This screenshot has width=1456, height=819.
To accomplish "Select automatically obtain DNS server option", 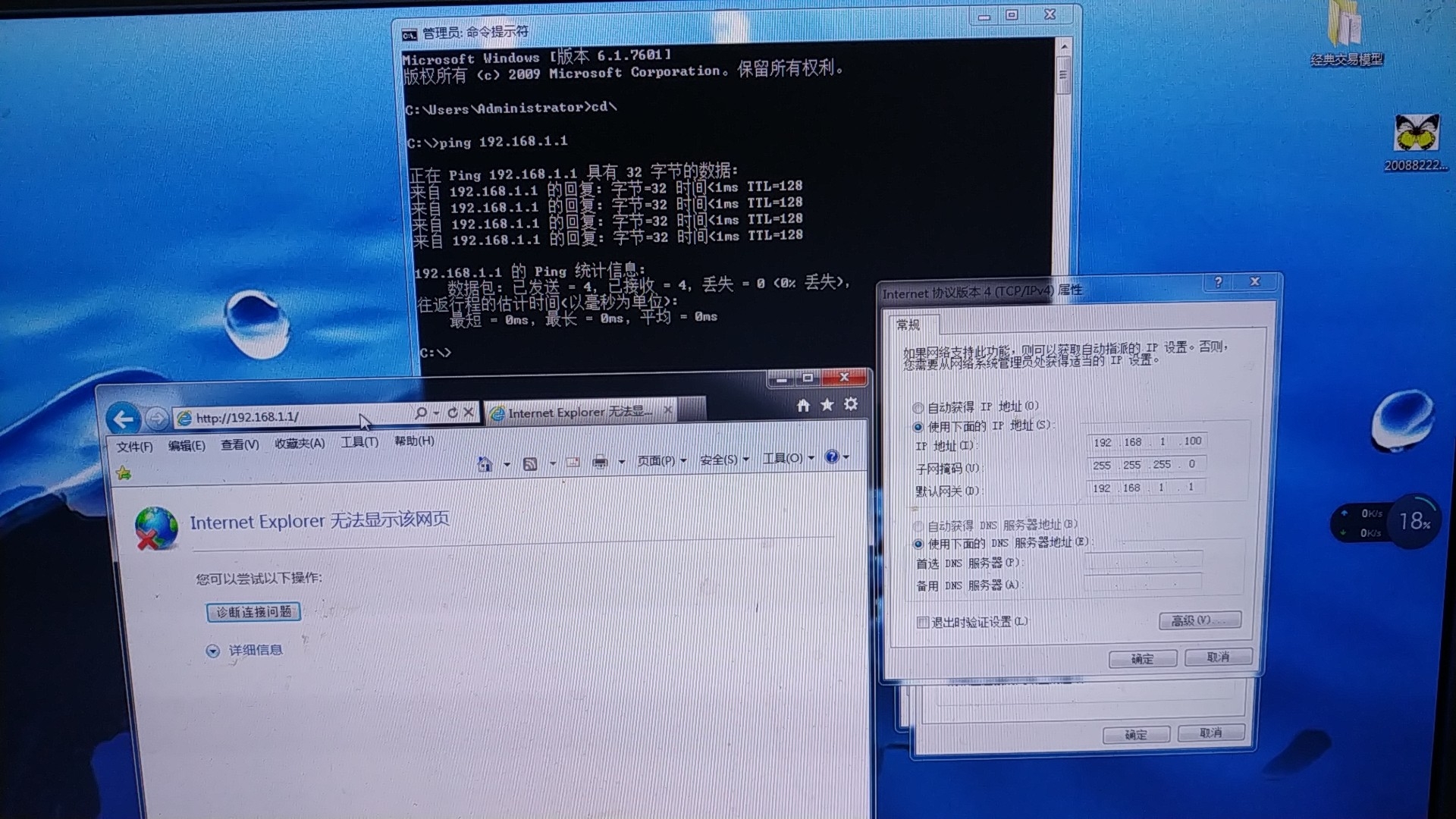I will (x=918, y=526).
